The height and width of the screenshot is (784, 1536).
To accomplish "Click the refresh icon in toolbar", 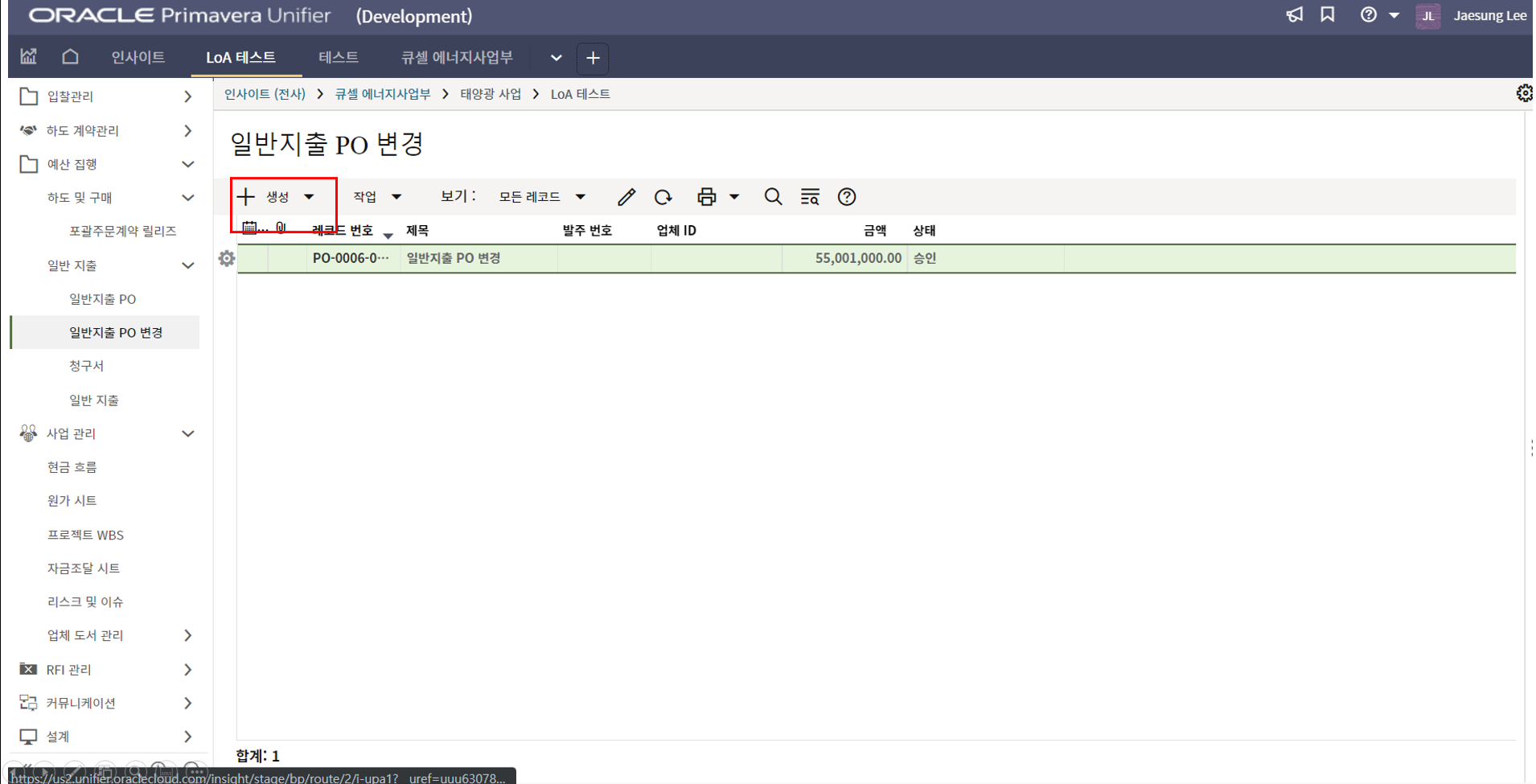I will 663,197.
